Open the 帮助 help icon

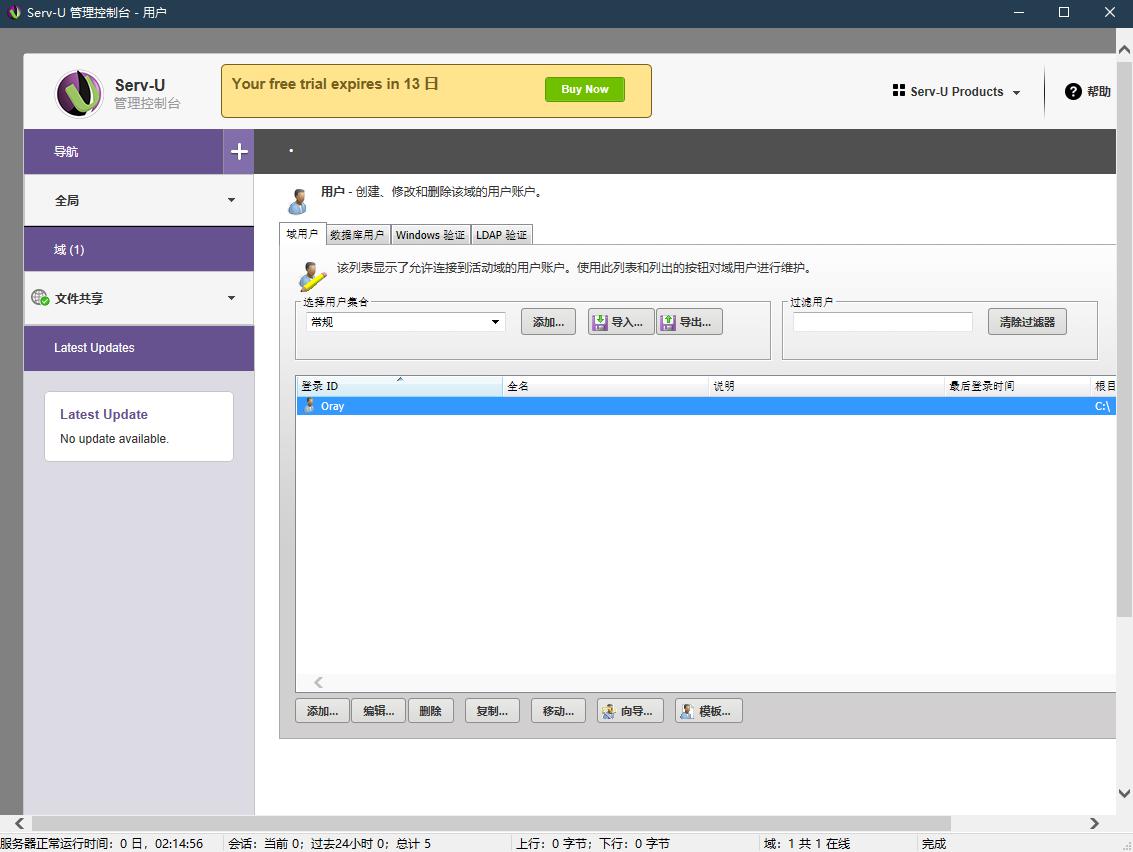click(x=1073, y=91)
